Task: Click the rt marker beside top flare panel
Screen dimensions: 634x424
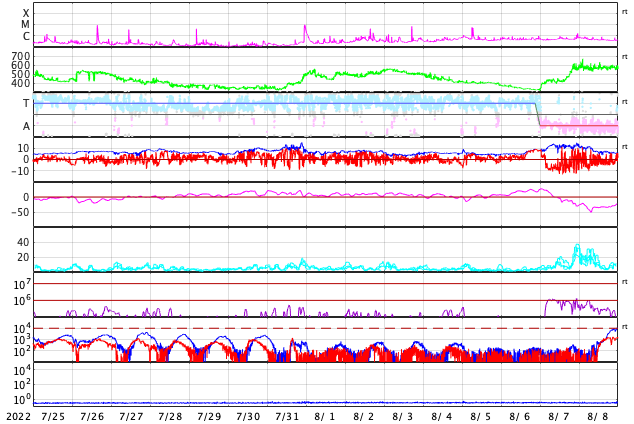Action: [x=624, y=11]
